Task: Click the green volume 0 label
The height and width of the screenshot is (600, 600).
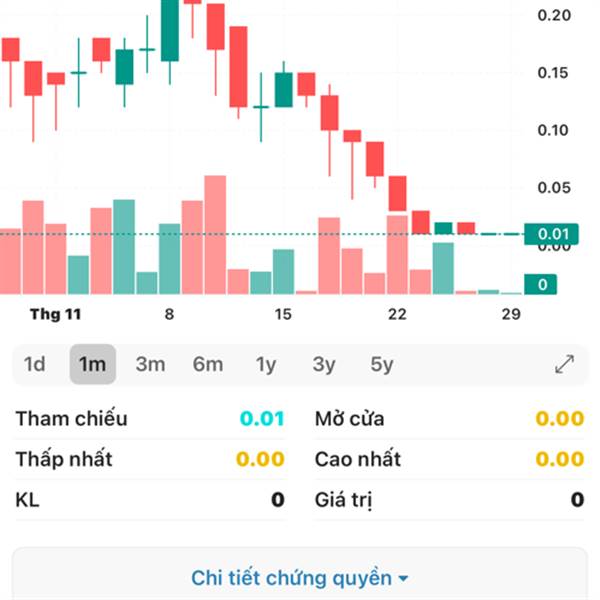Action: point(540,284)
